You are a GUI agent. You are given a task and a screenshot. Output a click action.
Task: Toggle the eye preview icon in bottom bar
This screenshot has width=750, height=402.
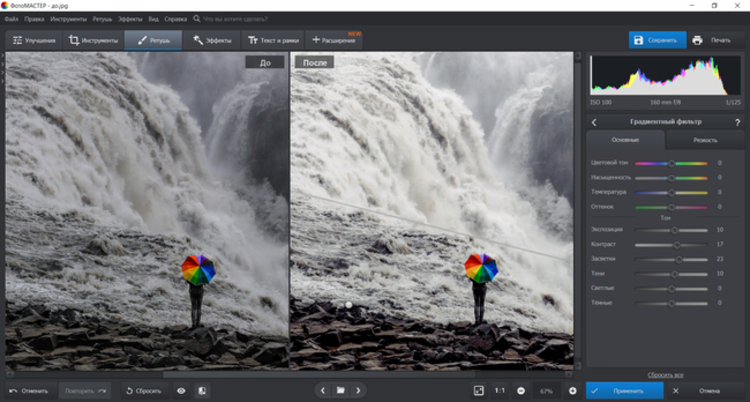[x=181, y=390]
